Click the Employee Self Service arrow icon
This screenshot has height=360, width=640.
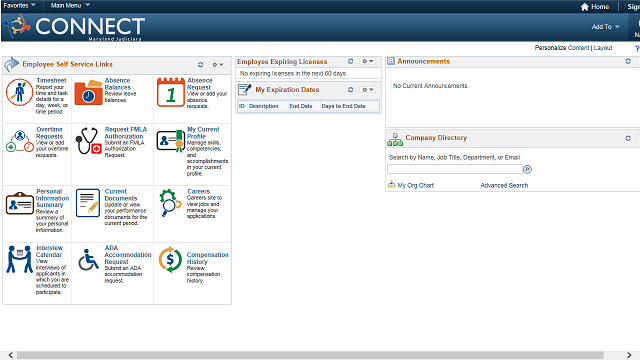(12, 64)
